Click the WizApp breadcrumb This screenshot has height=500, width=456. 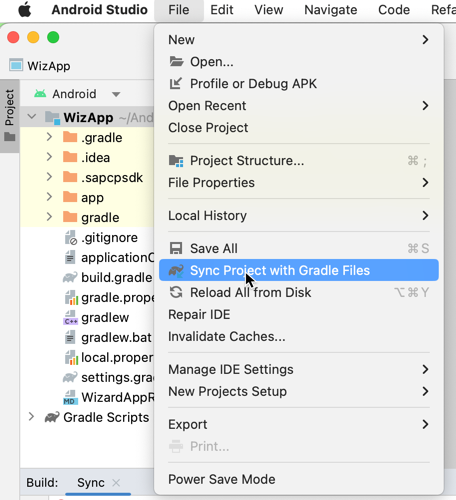[x=49, y=66]
